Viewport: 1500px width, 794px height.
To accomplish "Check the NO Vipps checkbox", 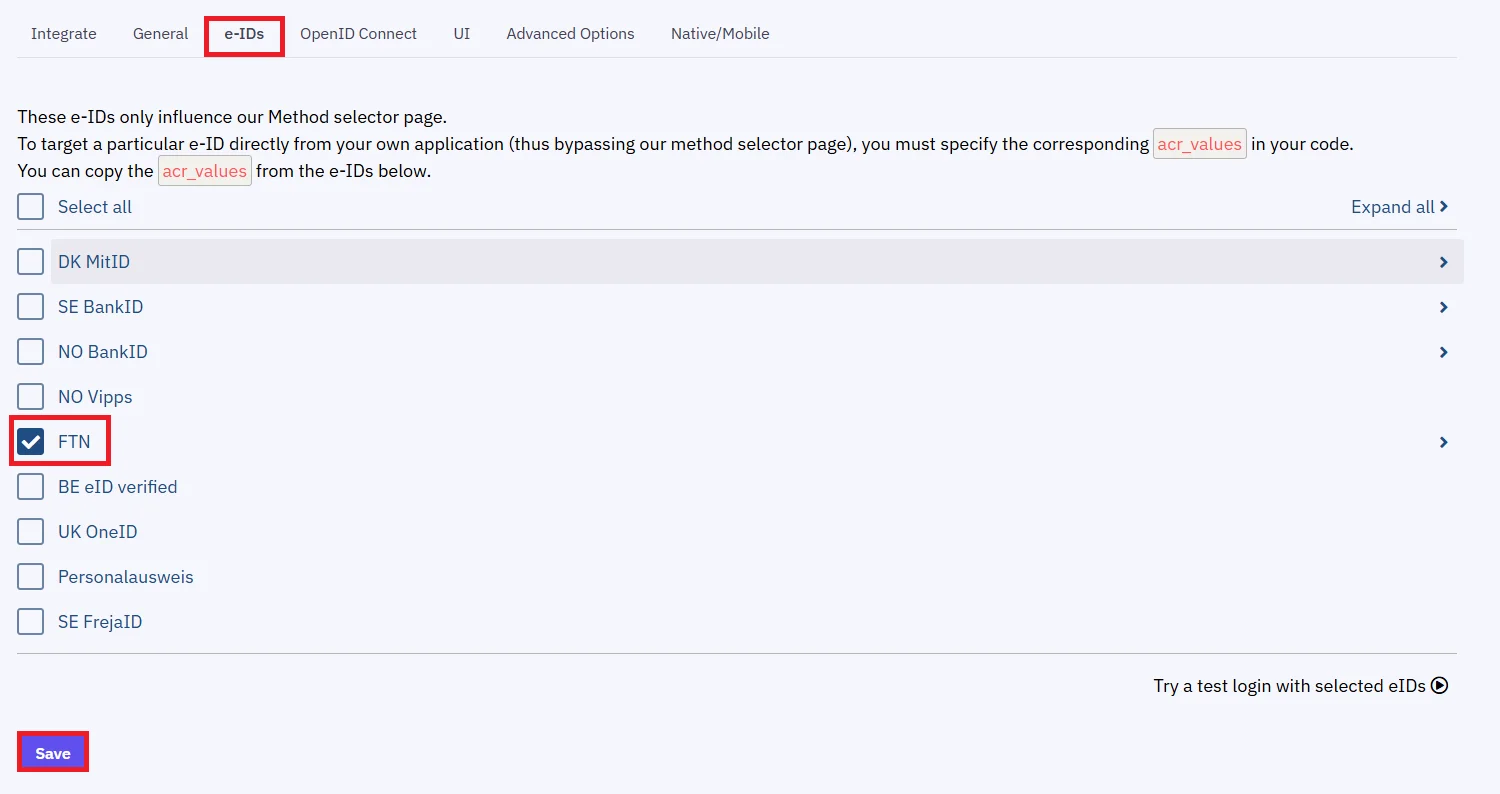I will pyautogui.click(x=30, y=396).
